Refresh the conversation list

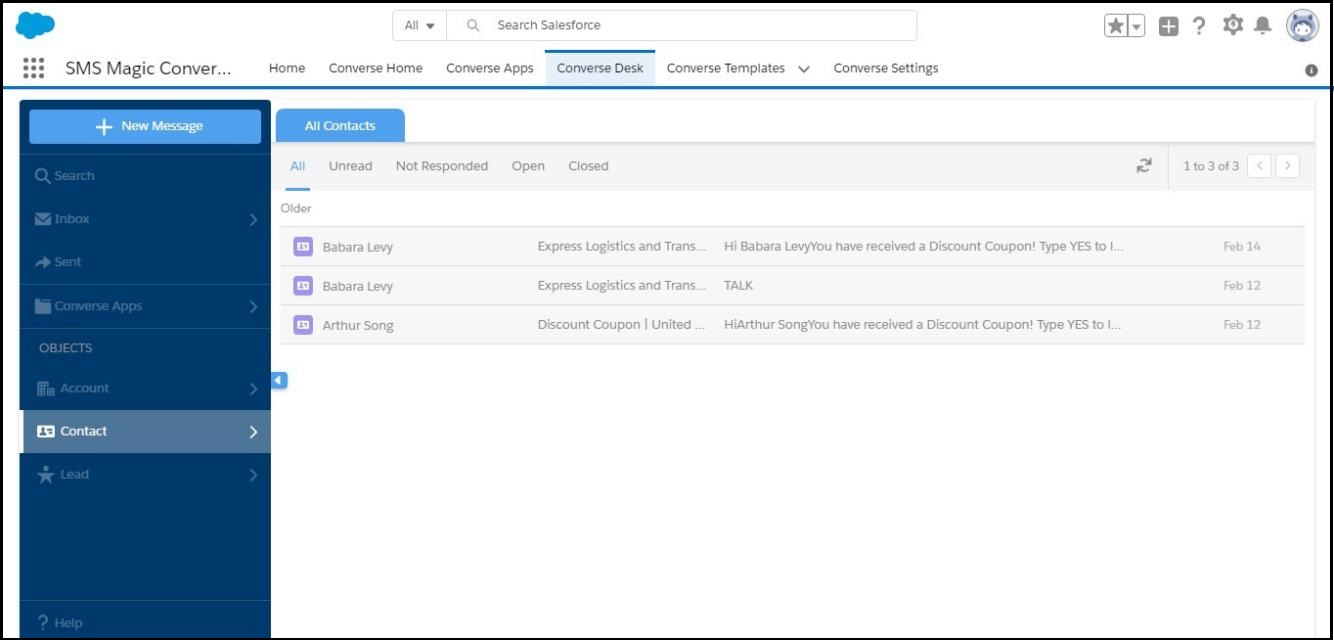(1144, 166)
